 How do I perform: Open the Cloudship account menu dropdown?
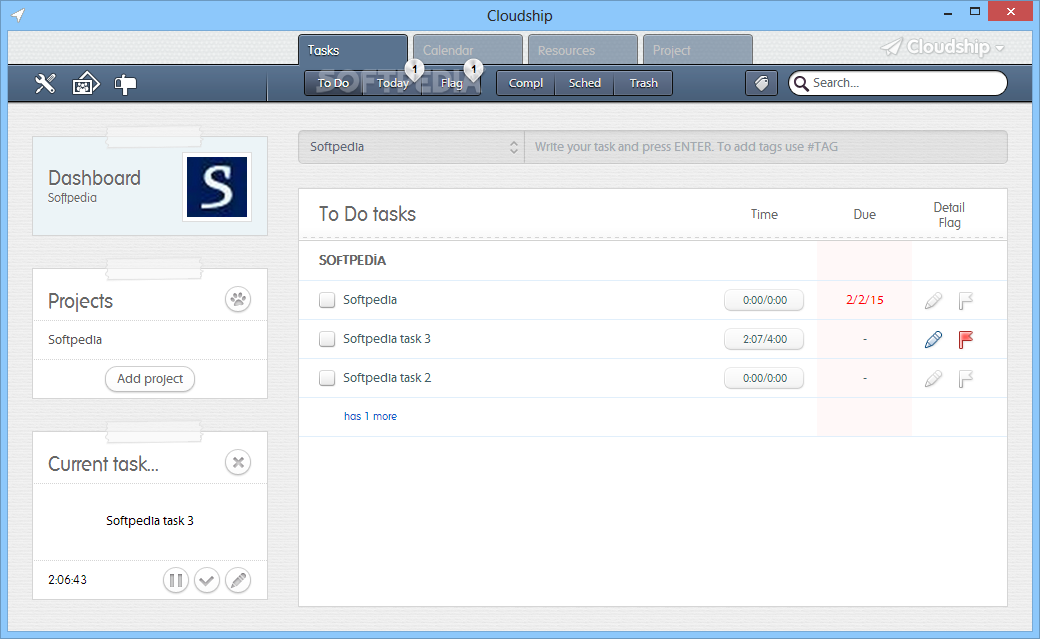point(942,46)
